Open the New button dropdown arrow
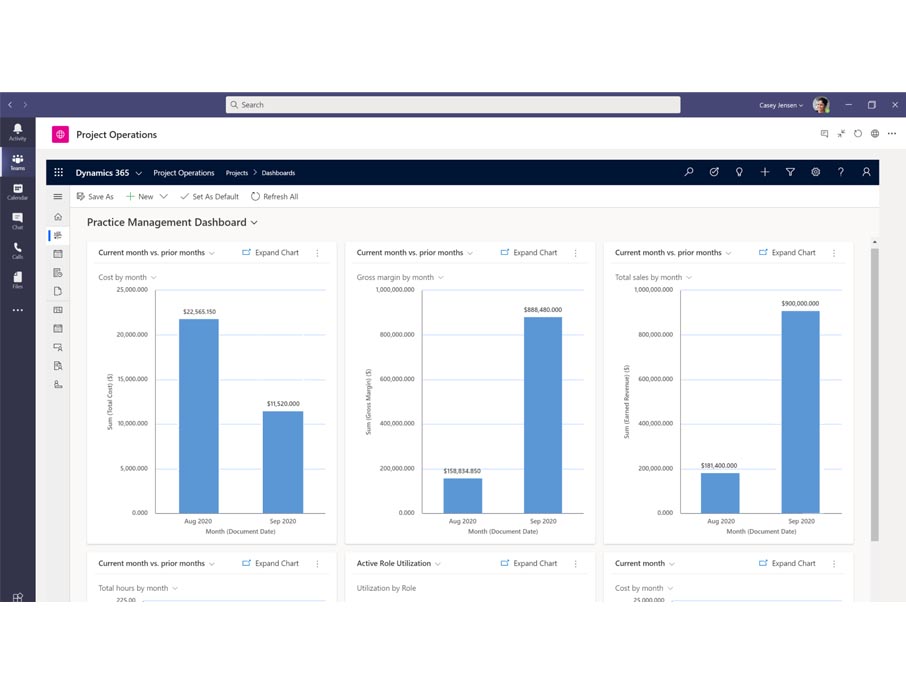The height and width of the screenshot is (694, 906). point(164,196)
